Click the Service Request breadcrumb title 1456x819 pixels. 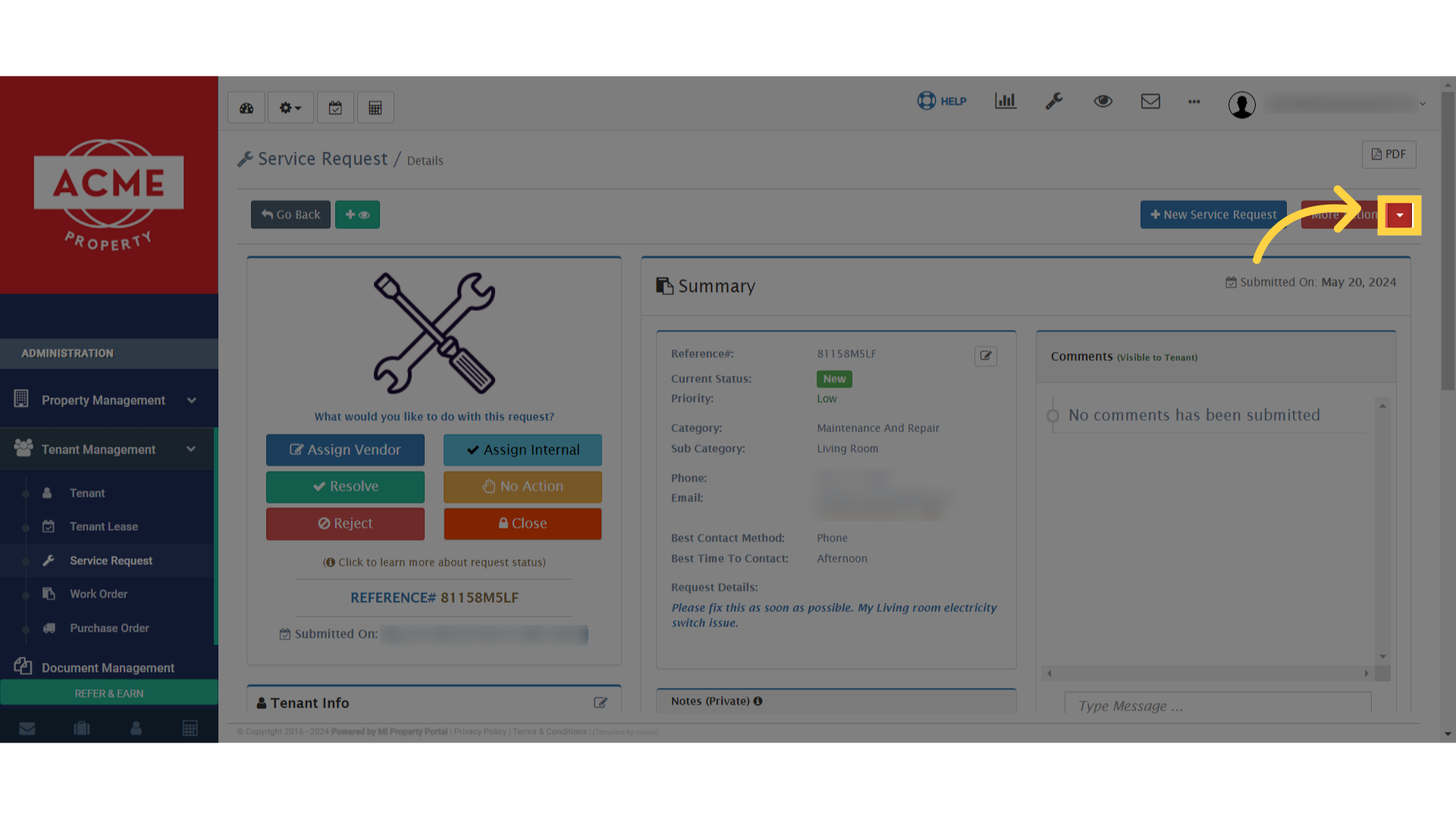322,159
